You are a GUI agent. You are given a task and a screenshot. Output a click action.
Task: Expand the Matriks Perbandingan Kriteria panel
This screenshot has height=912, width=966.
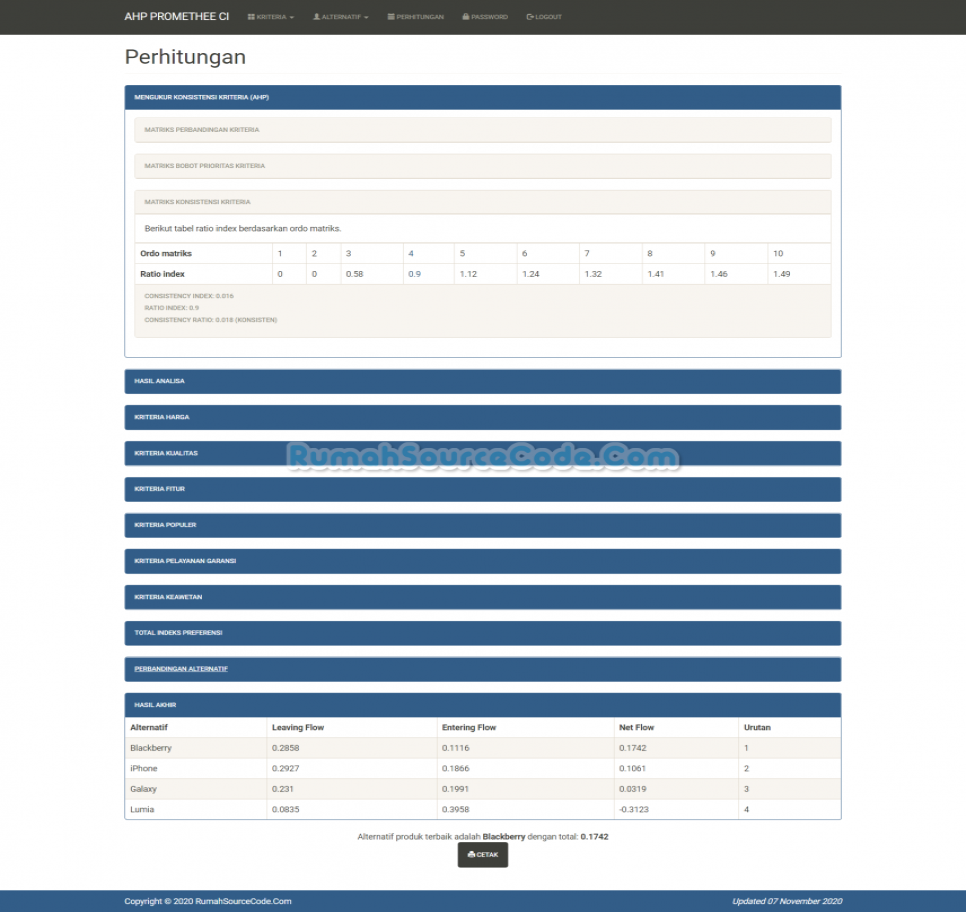pyautogui.click(x=201, y=130)
